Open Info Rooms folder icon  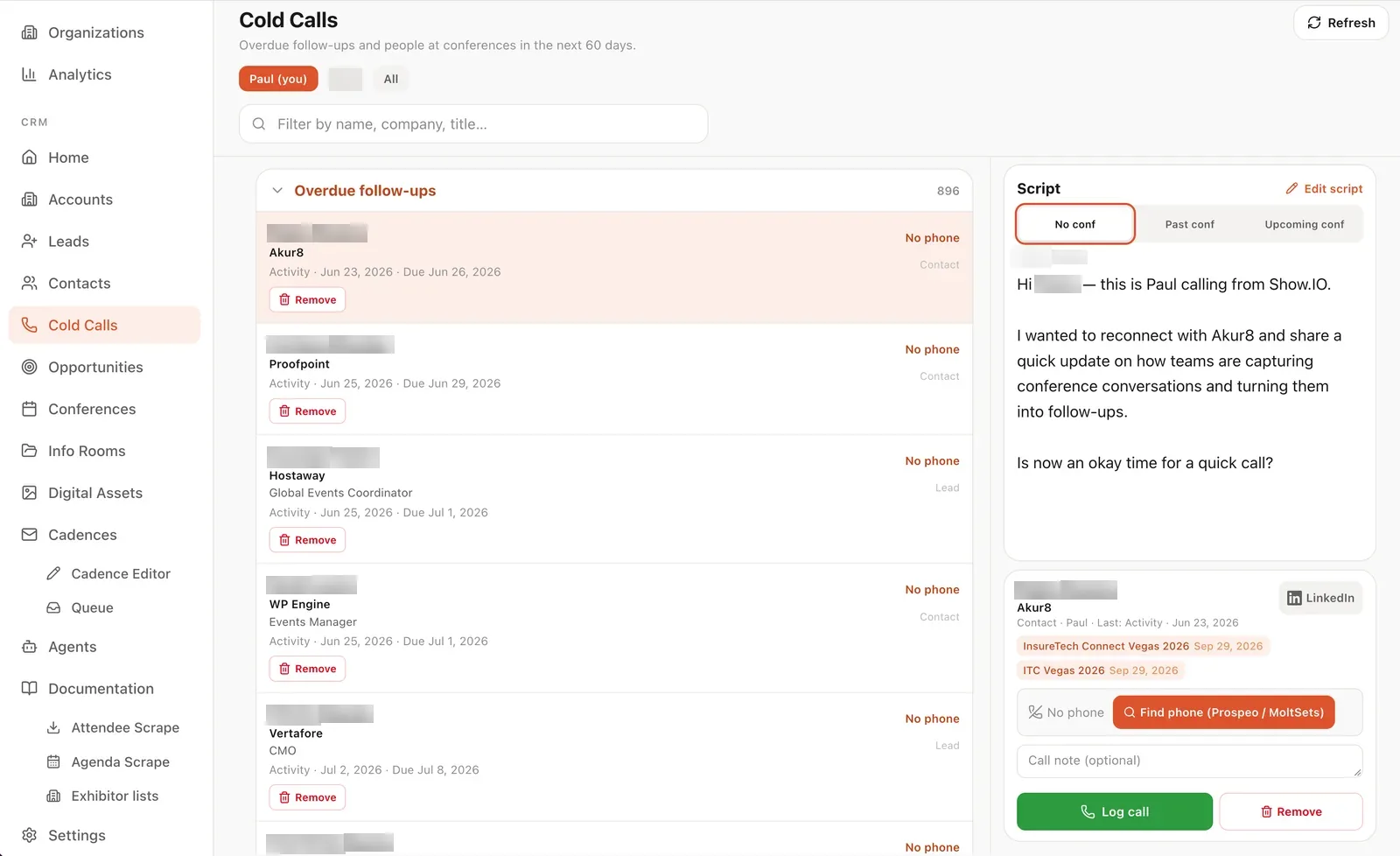click(30, 451)
